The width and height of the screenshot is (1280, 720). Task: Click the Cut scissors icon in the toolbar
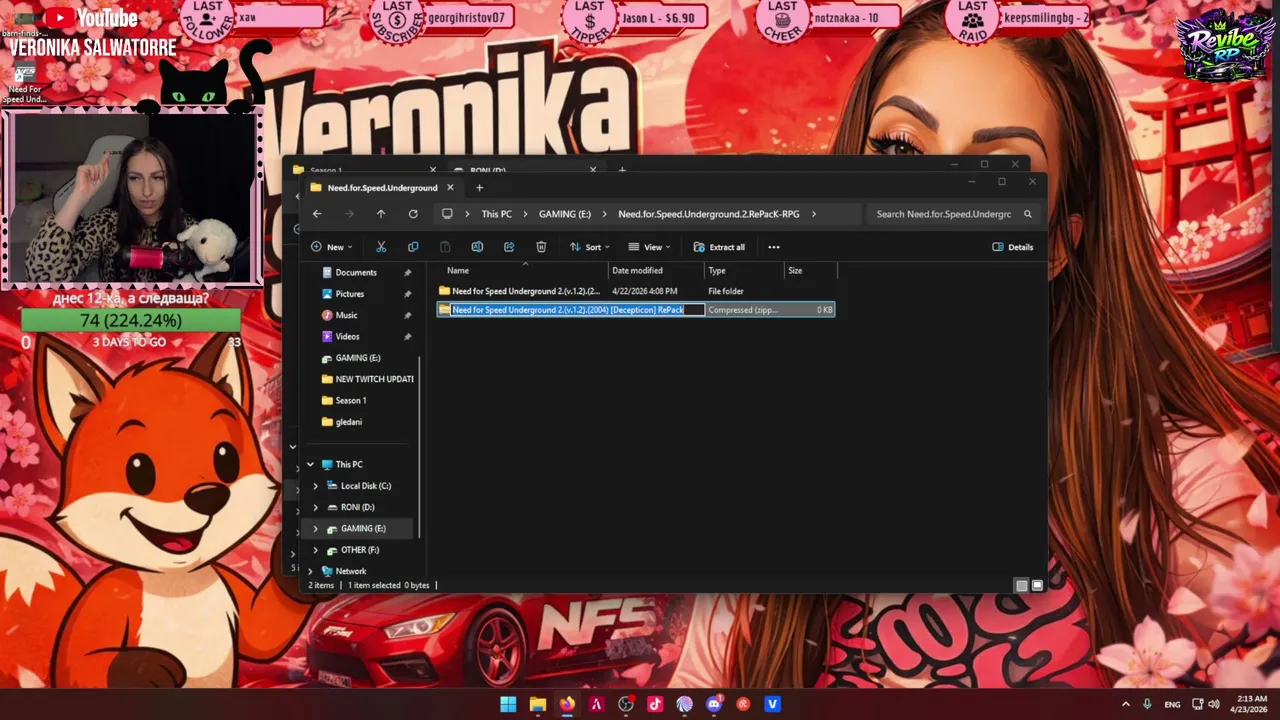(381, 247)
